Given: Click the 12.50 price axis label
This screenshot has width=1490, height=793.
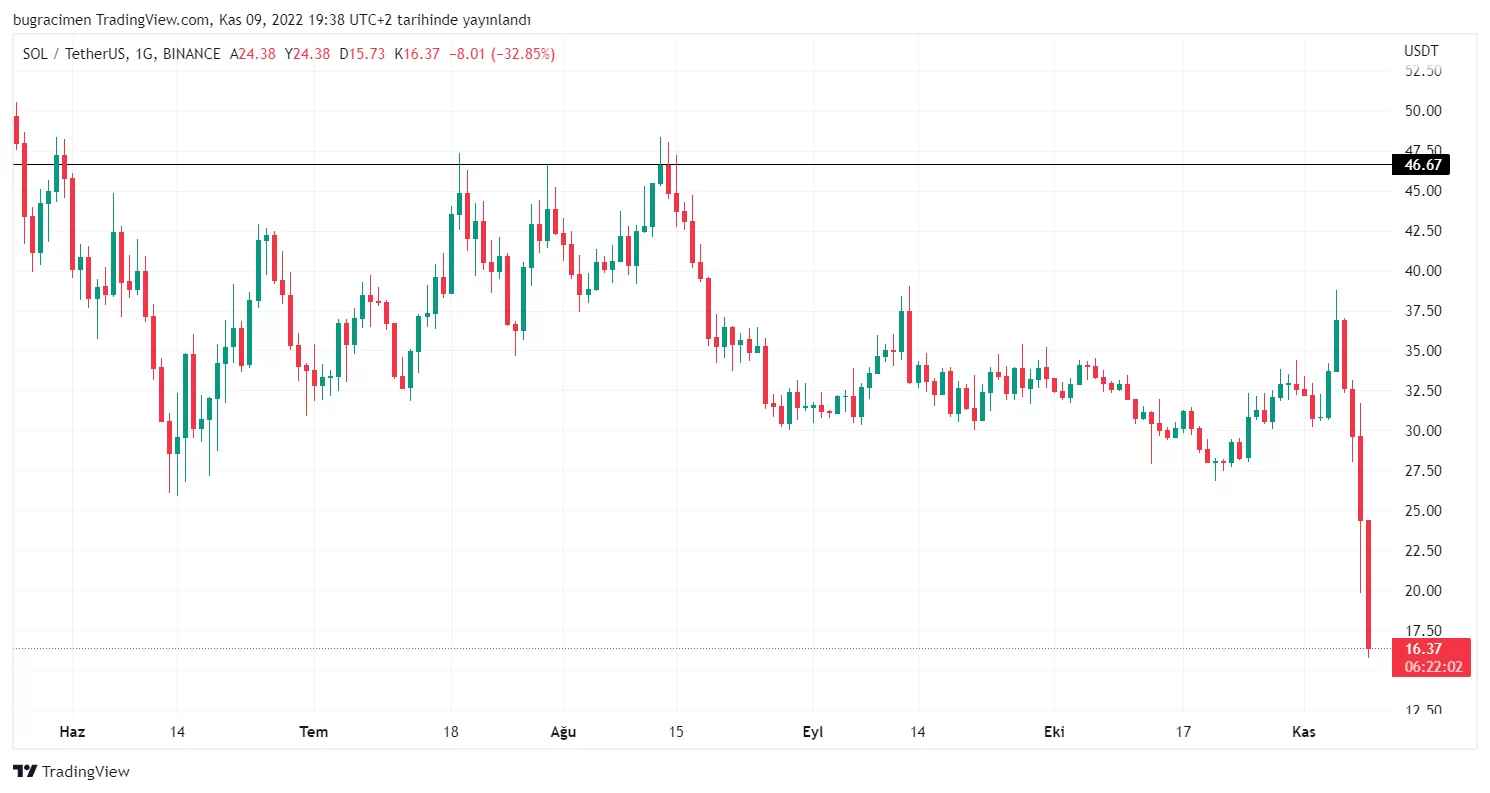Looking at the screenshot, I should coord(1422,711).
